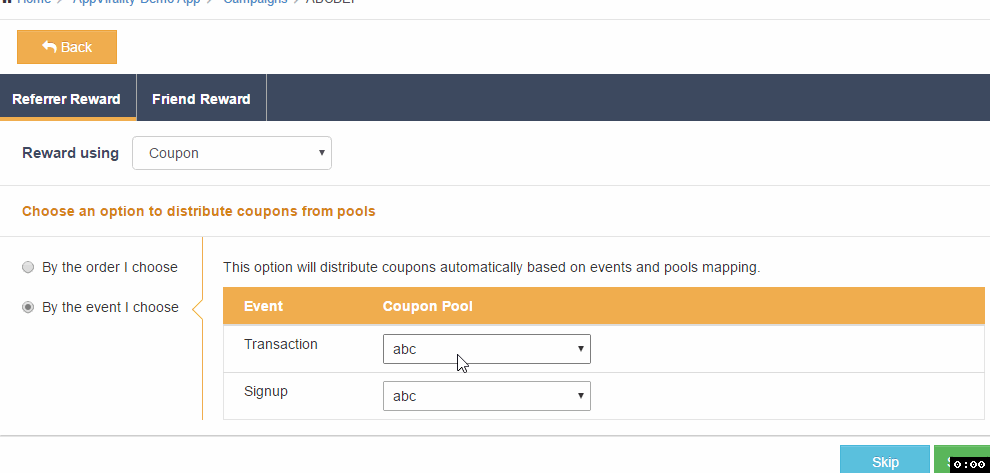Select the By the order I choose radio button
This screenshot has height=473, width=990.
point(28,267)
